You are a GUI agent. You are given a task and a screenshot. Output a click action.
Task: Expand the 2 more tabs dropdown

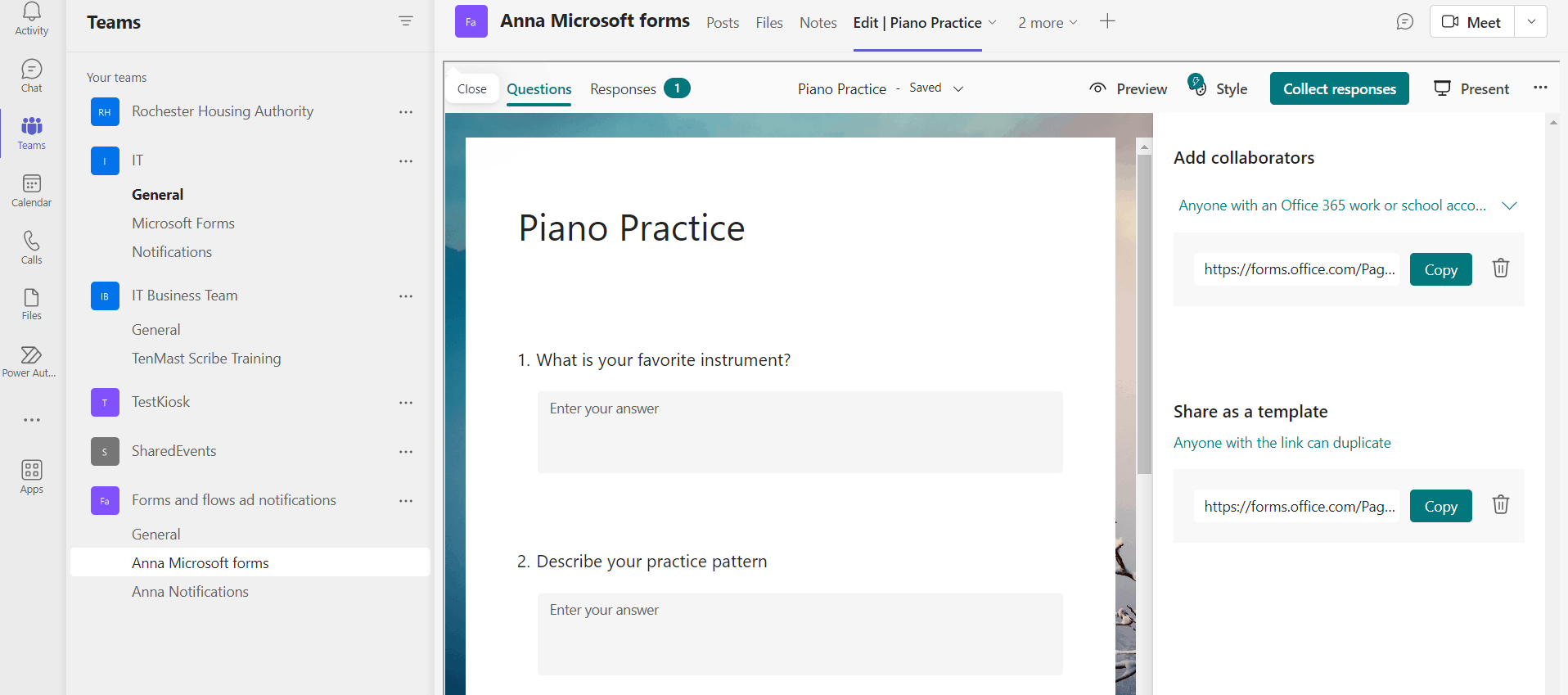(1048, 23)
